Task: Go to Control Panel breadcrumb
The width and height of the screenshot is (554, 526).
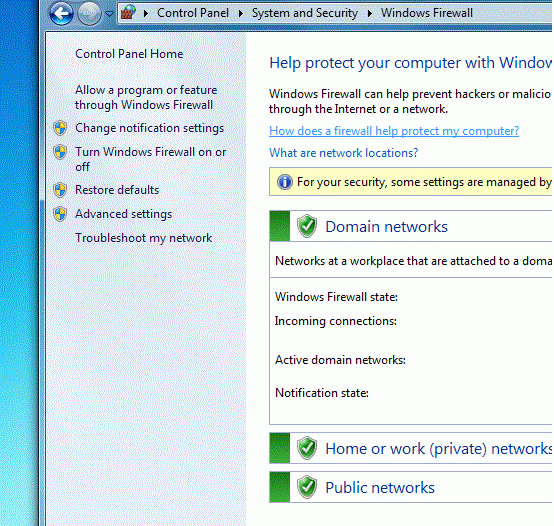Action: 193,13
